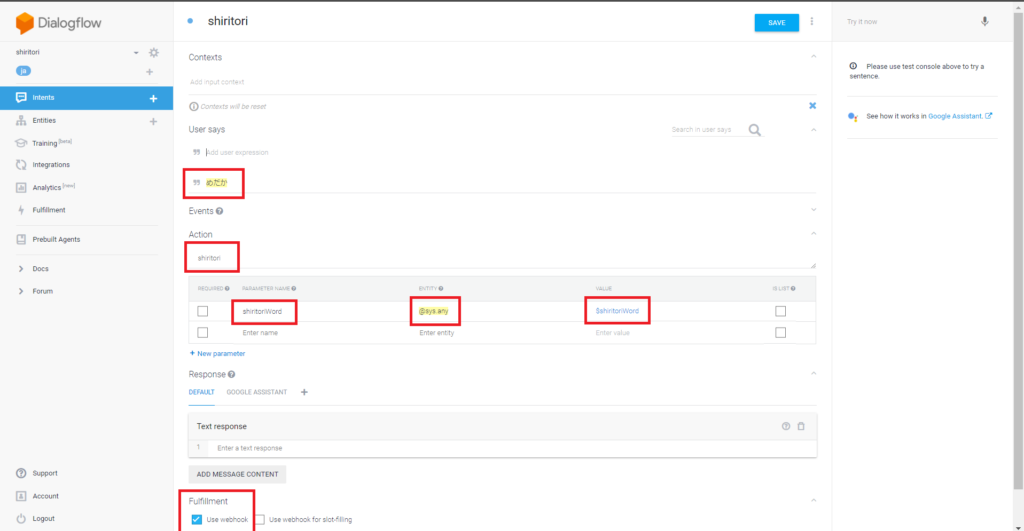Click the agent settings gear icon
This screenshot has height=531, width=1024.
click(154, 52)
